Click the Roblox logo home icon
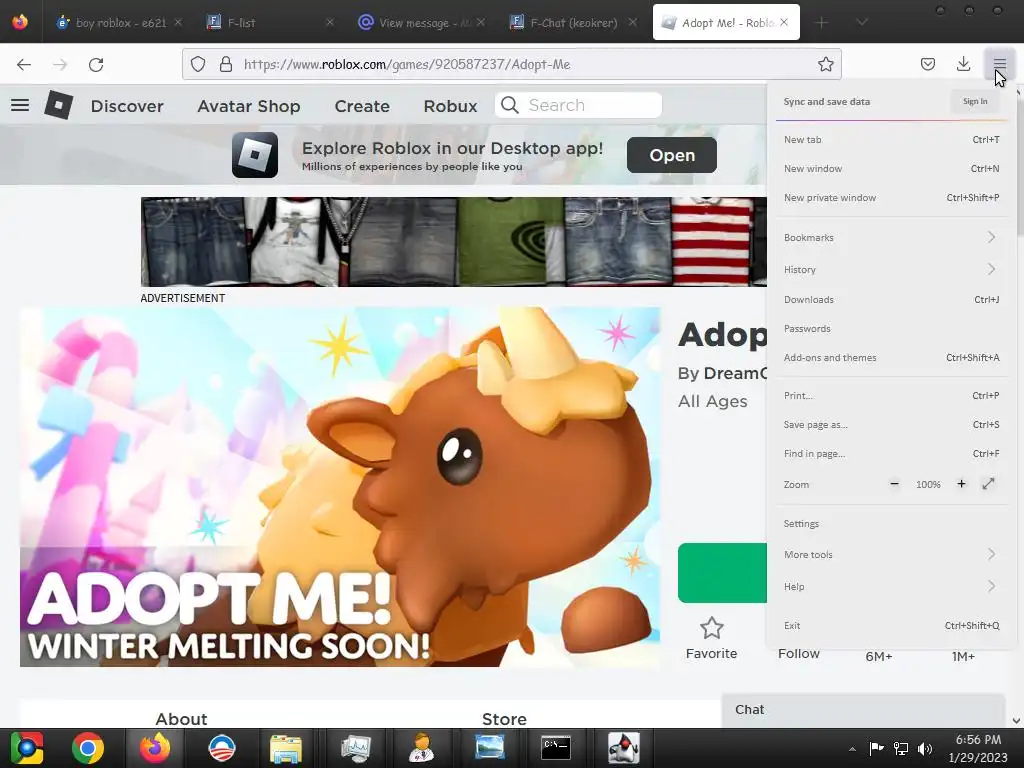Screen dimensions: 1024x768 click(x=58, y=104)
